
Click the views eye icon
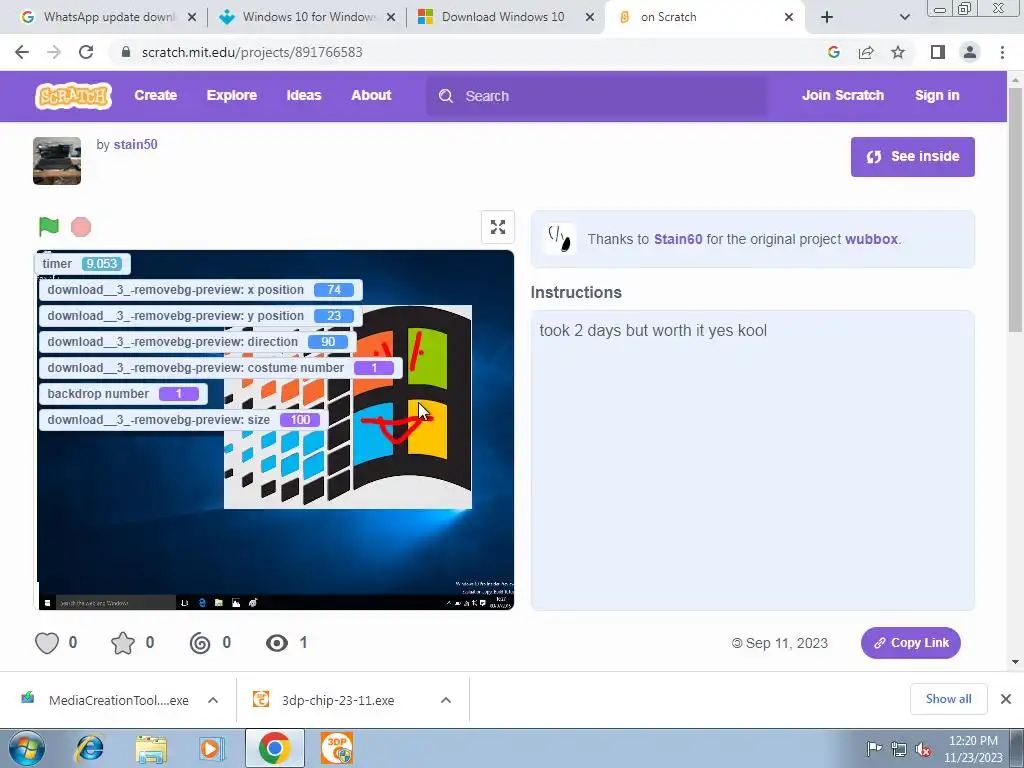click(x=277, y=643)
